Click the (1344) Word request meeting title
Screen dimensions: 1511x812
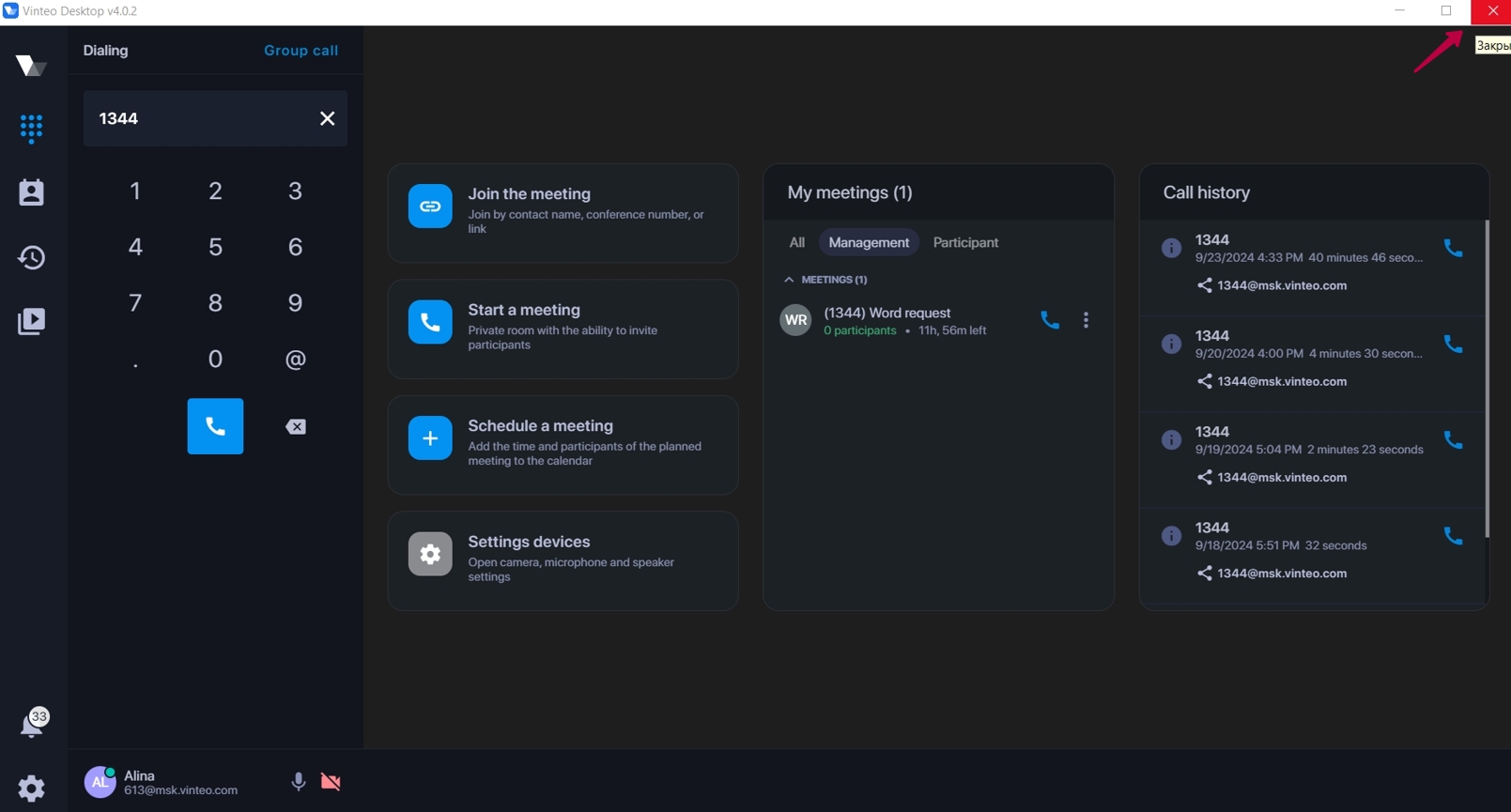pos(887,313)
